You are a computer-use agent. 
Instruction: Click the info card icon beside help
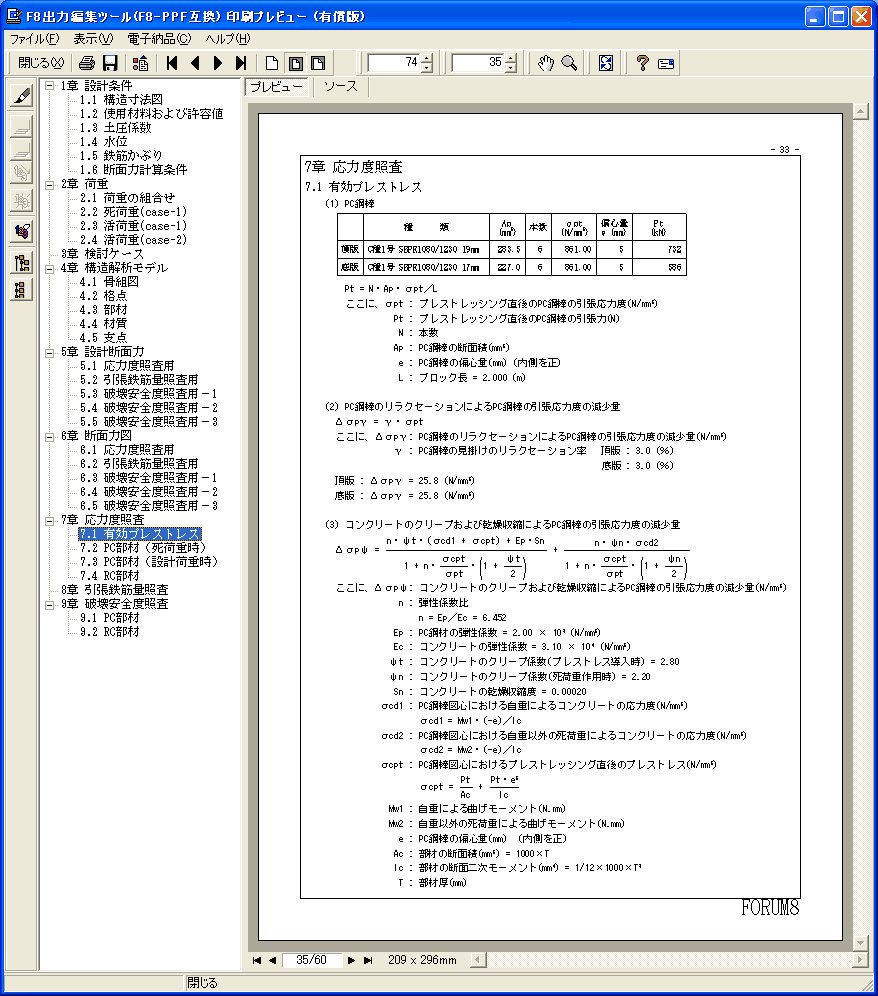coord(666,63)
